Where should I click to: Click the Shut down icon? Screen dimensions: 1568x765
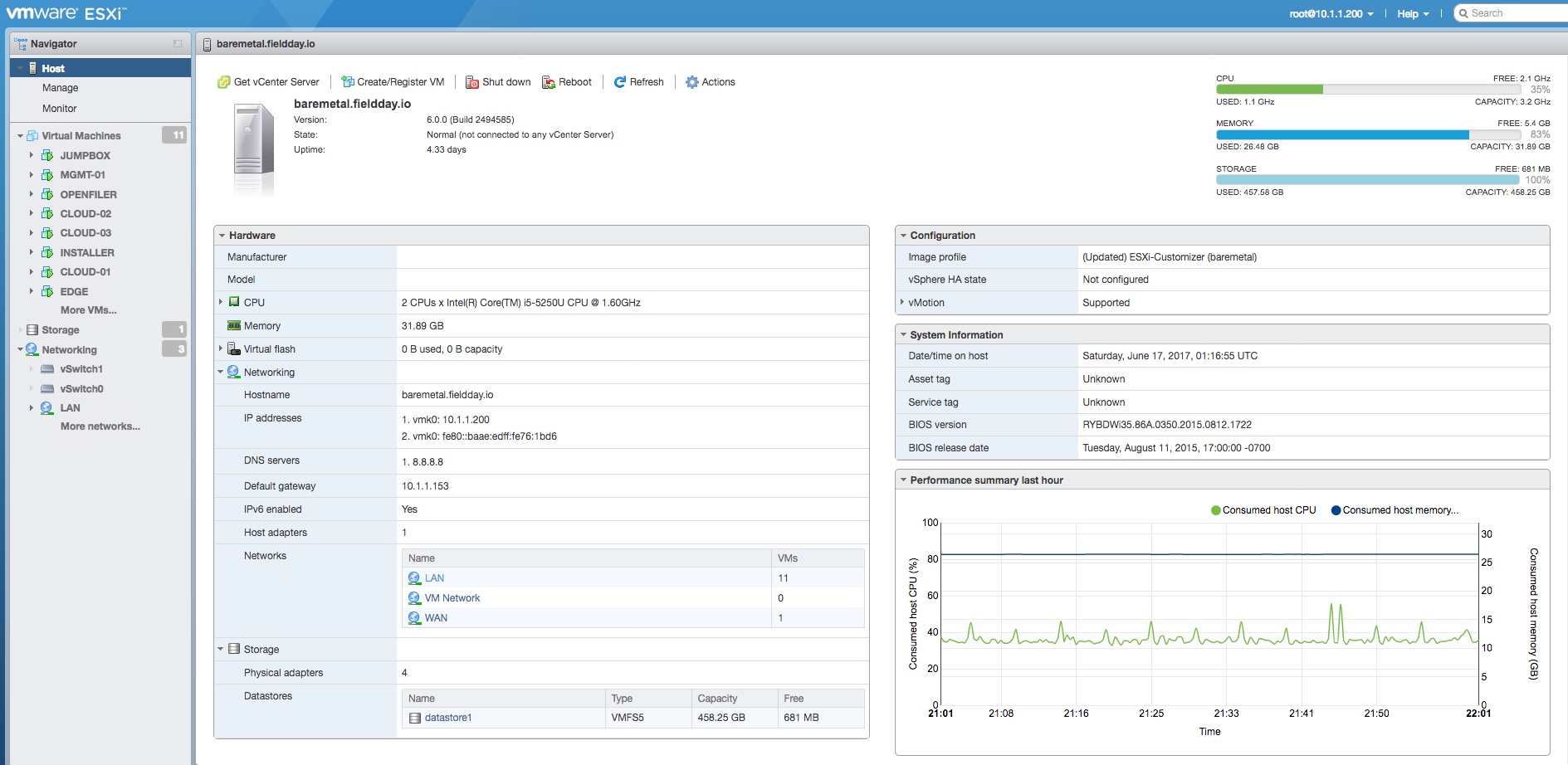click(472, 82)
